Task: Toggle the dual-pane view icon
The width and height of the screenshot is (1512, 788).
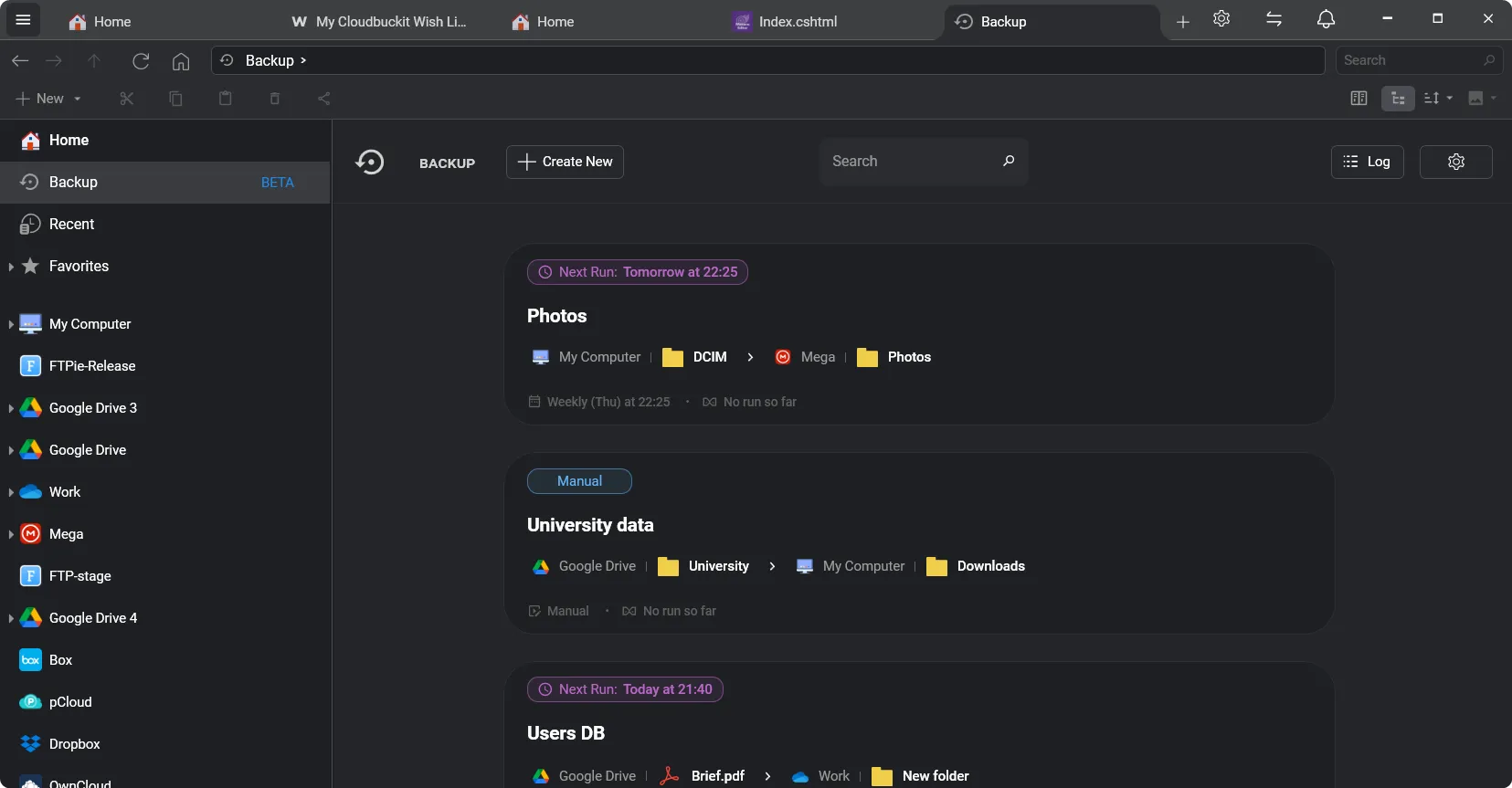Action: tap(1359, 98)
